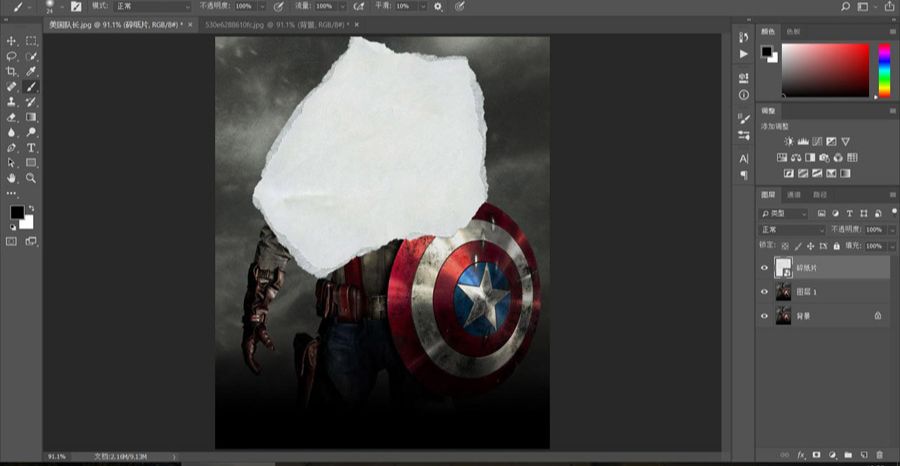The width and height of the screenshot is (900, 466).
Task: Toggle lock transparent pixels
Action: (x=785, y=246)
